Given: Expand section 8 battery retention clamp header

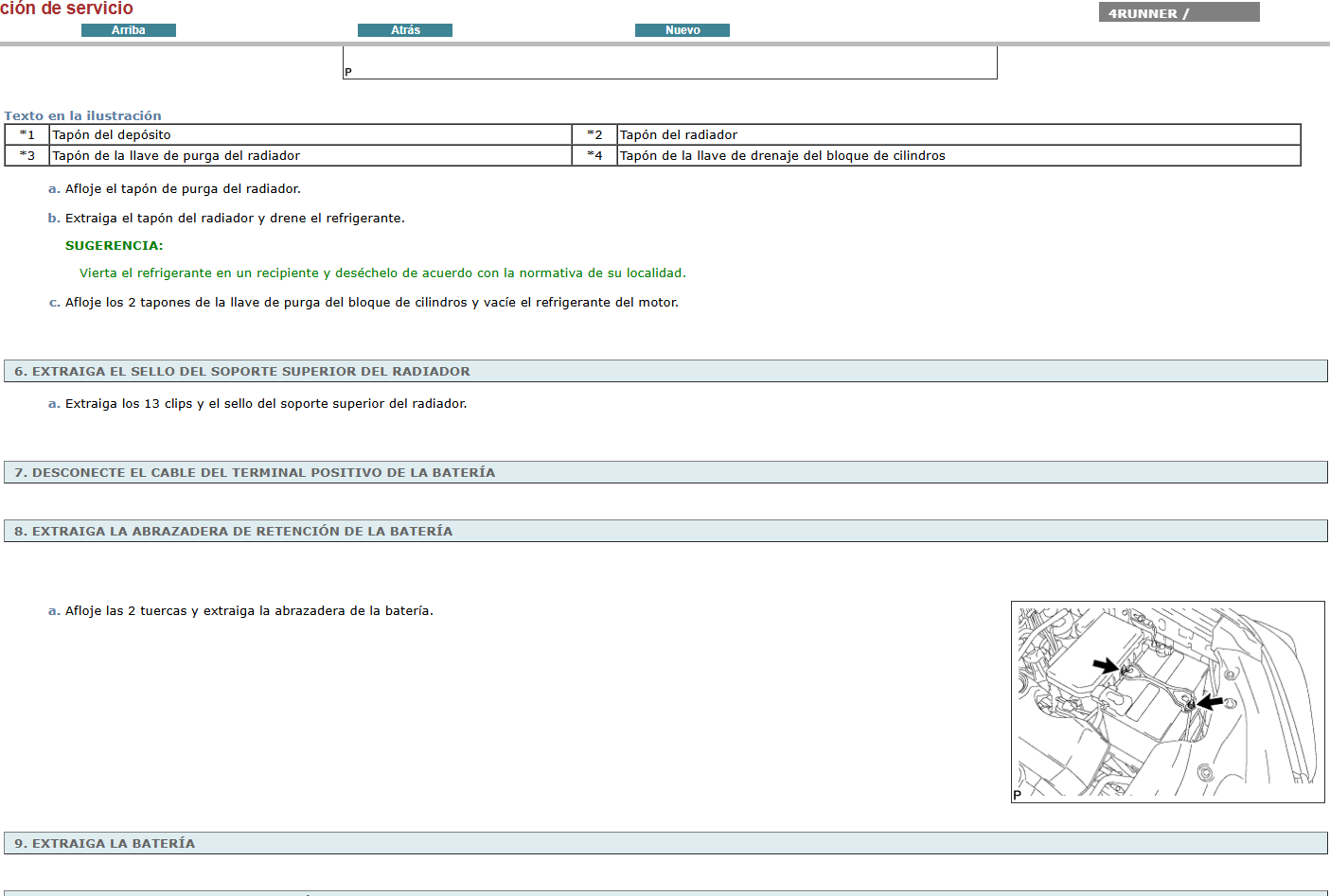Looking at the screenshot, I should tap(665, 531).
